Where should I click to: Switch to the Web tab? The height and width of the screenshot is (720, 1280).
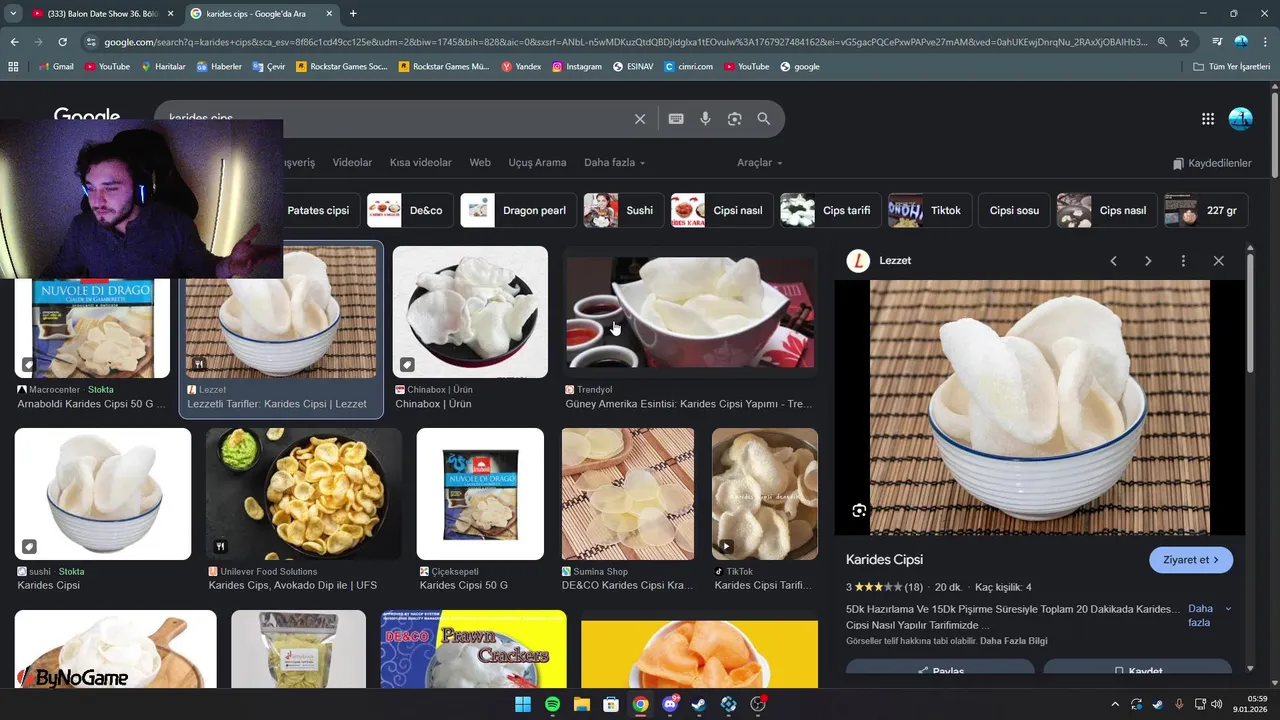(480, 163)
